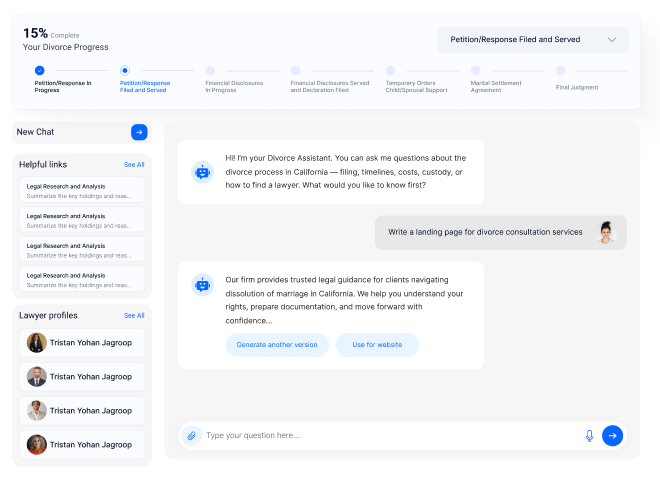660x488 pixels.
Task: Click the paperclip attachment icon
Action: pos(191,435)
